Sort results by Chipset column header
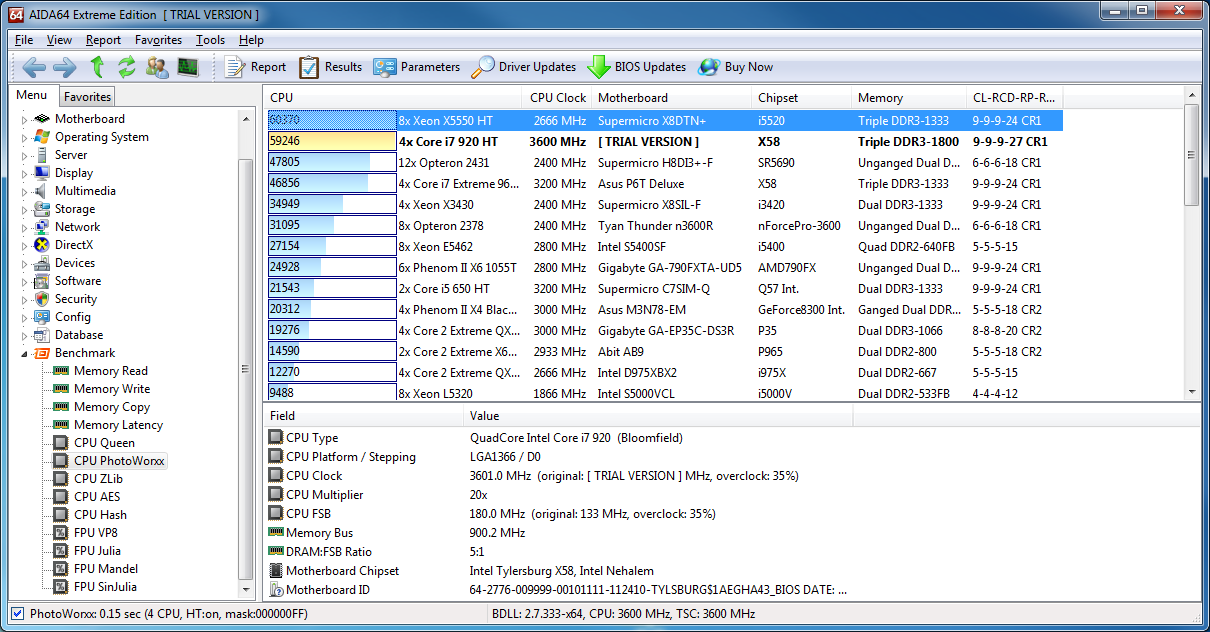The image size is (1210, 632). coord(801,97)
